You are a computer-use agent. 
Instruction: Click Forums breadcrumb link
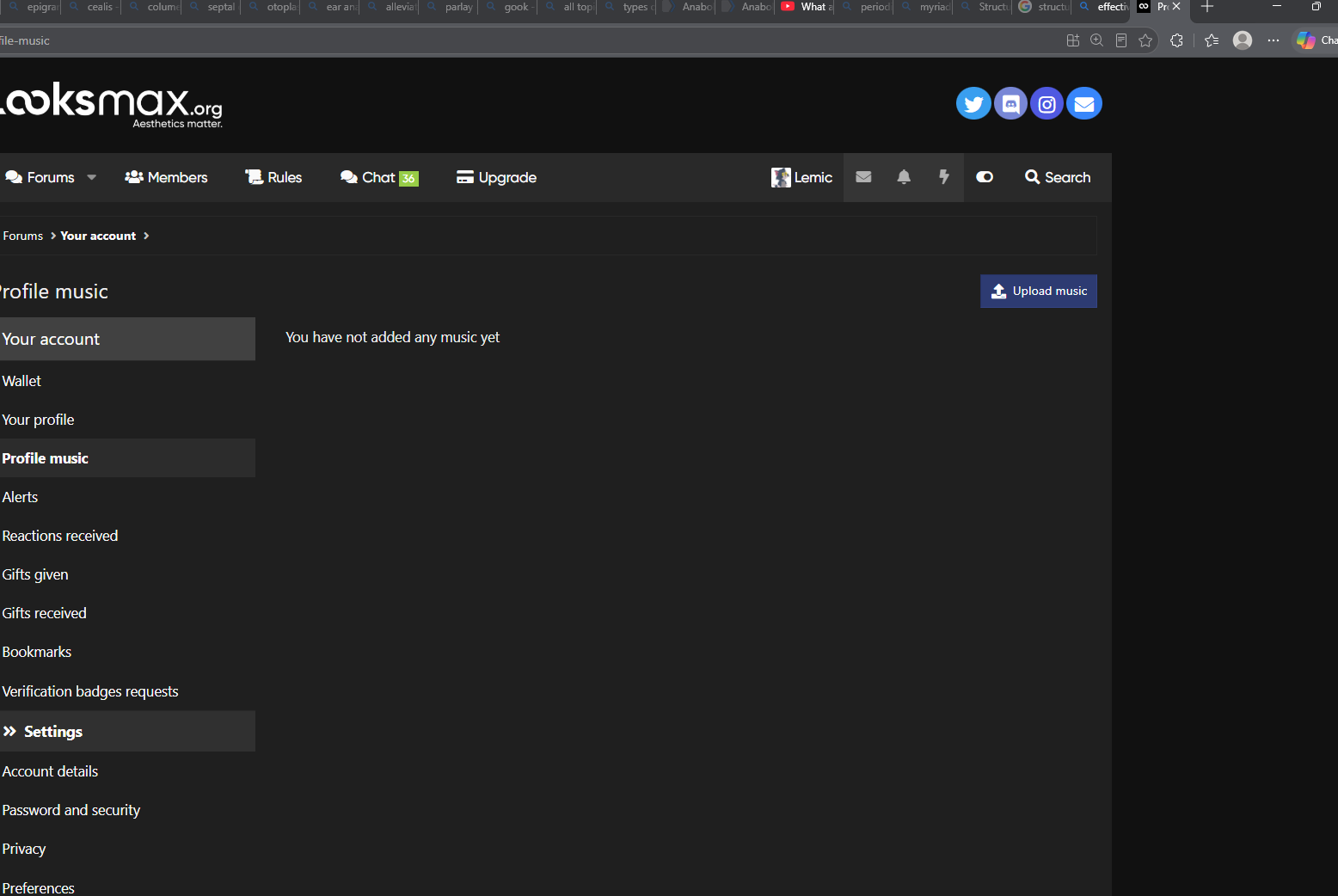[22, 236]
